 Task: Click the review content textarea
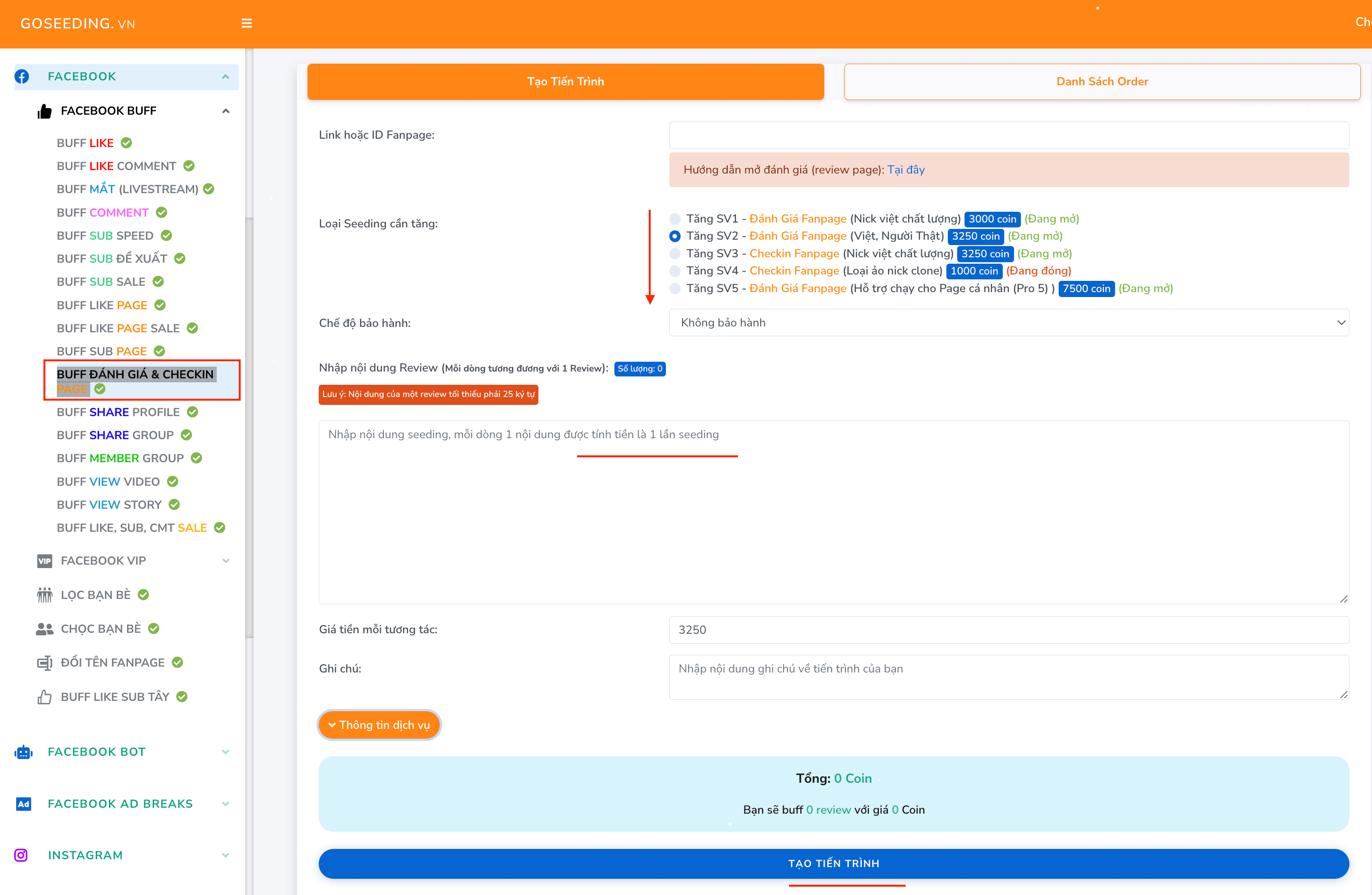(x=834, y=512)
